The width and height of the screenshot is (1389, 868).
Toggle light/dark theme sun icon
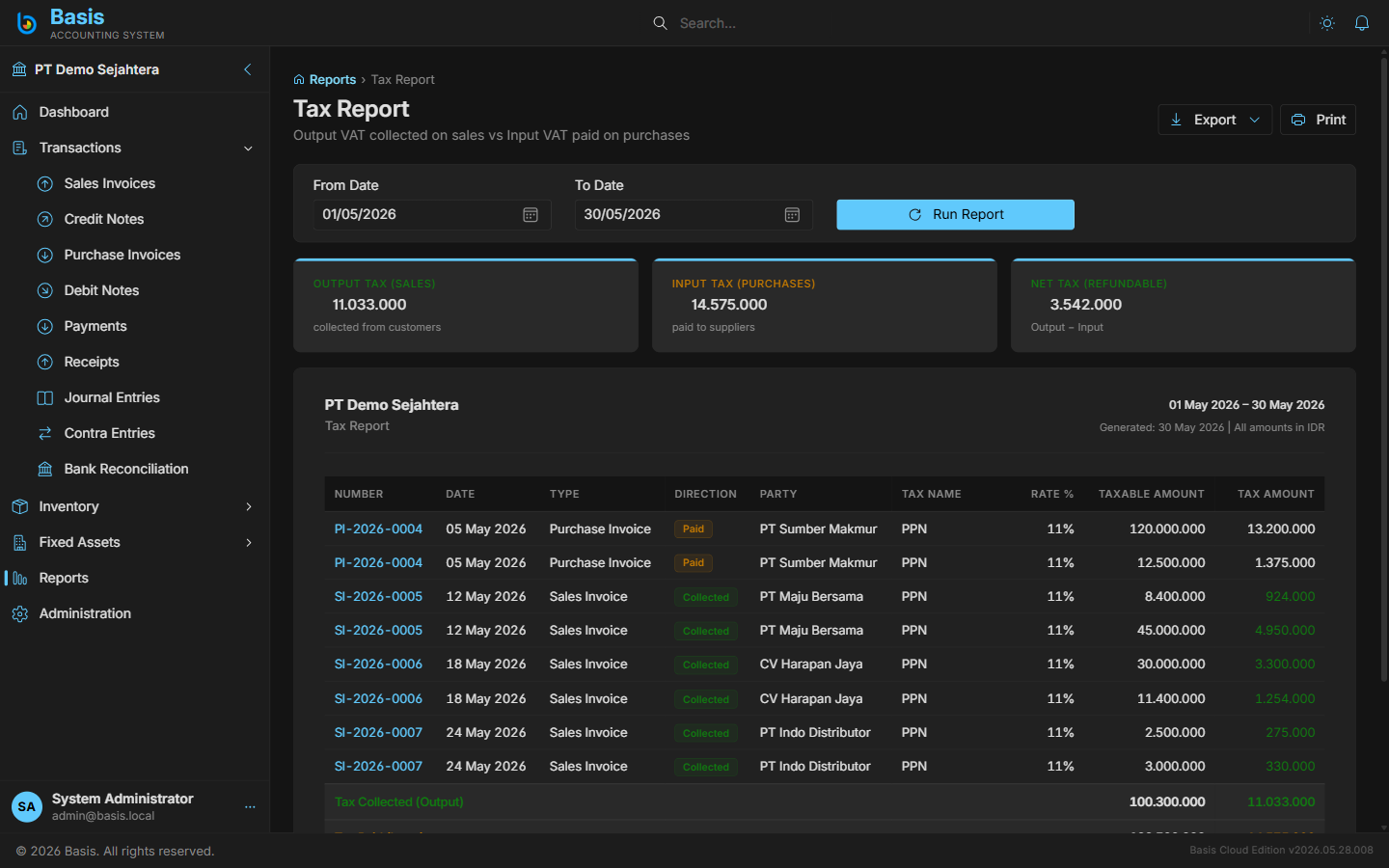click(x=1327, y=23)
